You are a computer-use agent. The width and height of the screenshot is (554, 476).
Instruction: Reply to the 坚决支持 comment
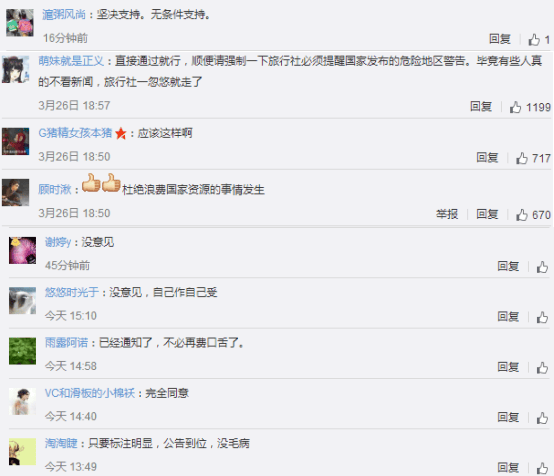[x=500, y=39]
